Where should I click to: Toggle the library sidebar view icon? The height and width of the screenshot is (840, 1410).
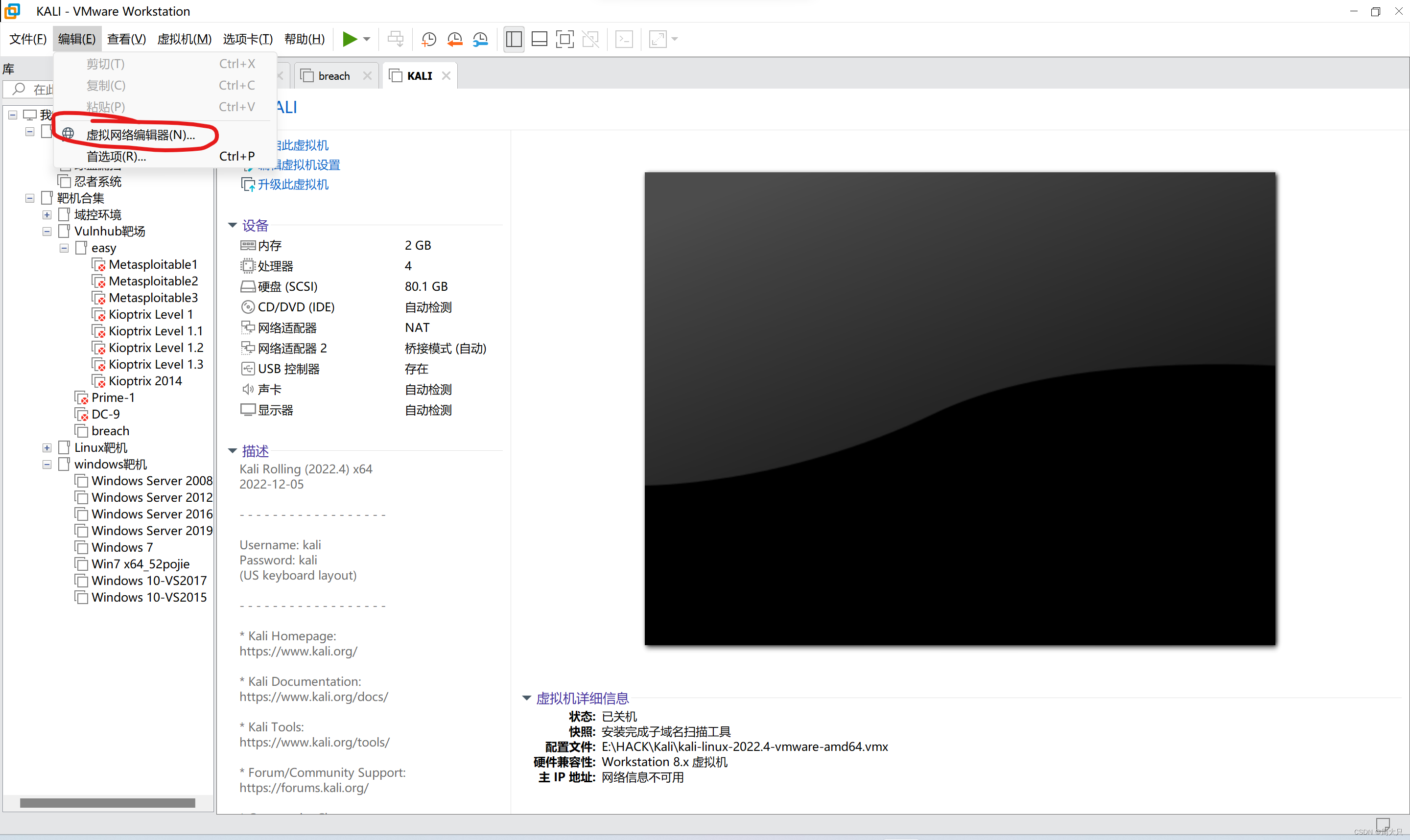pos(514,39)
